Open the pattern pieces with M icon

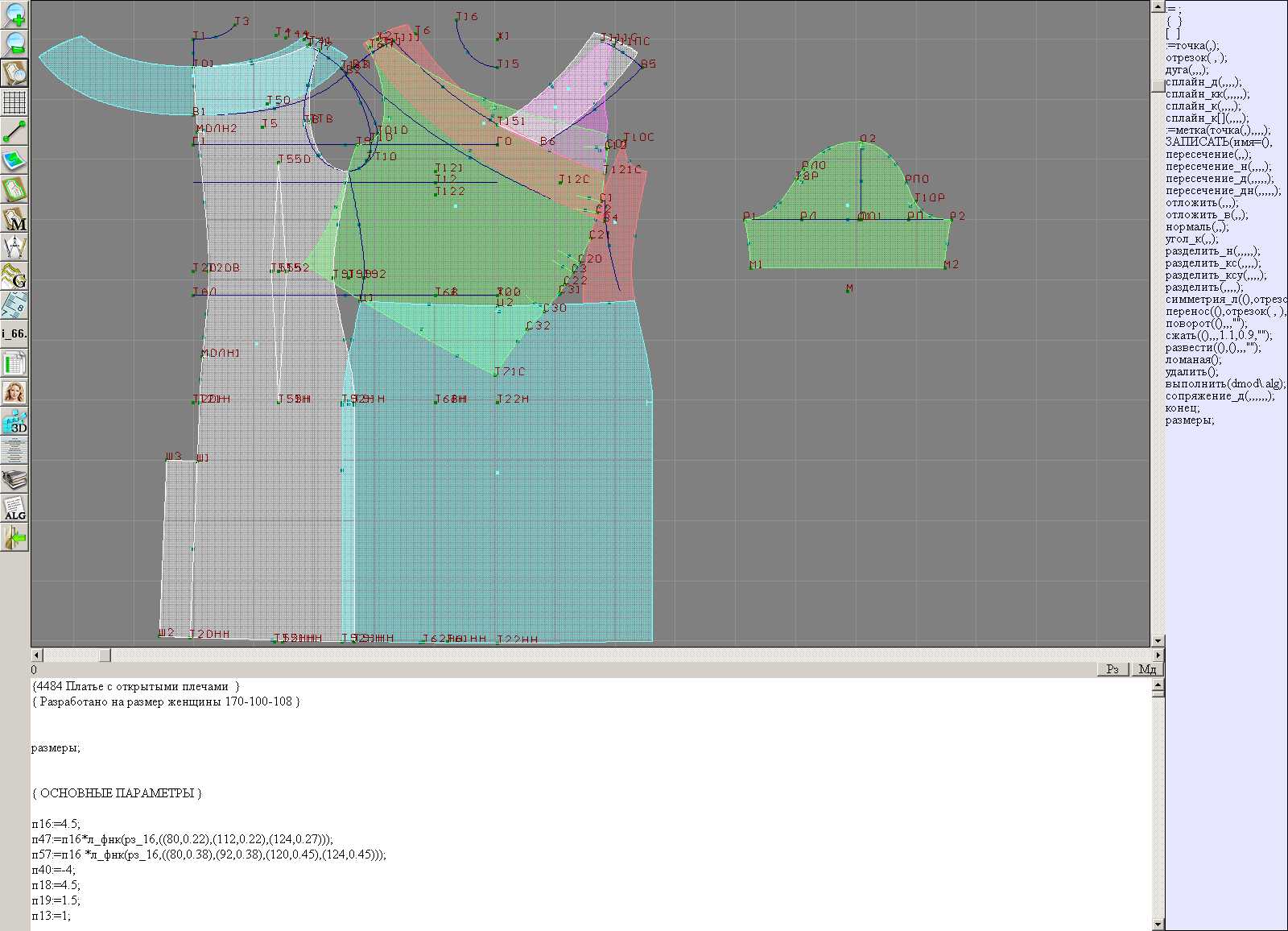click(14, 218)
